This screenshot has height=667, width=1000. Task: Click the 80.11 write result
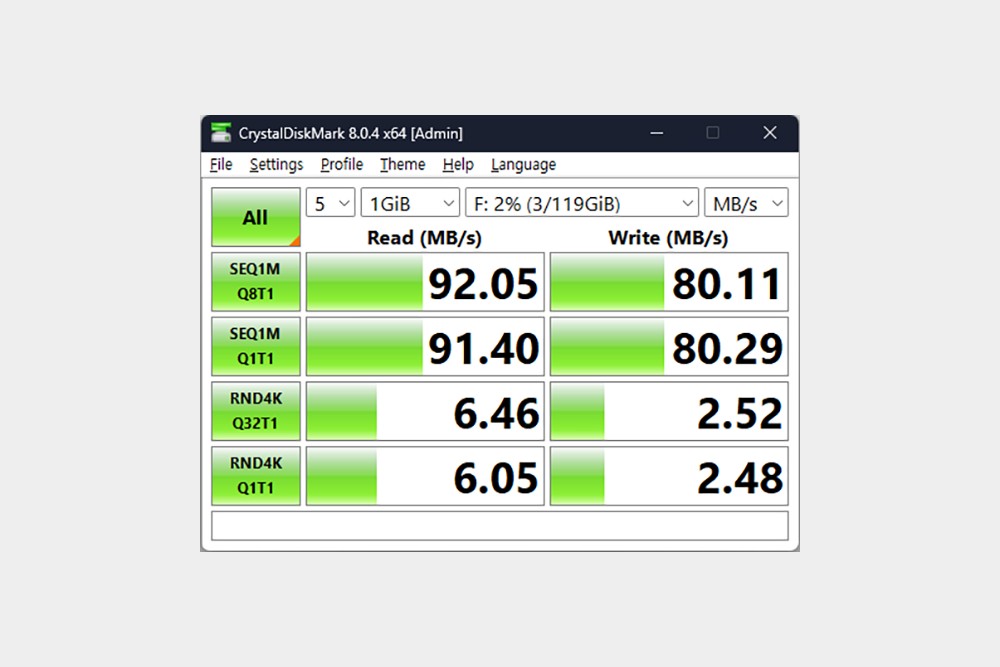click(669, 282)
